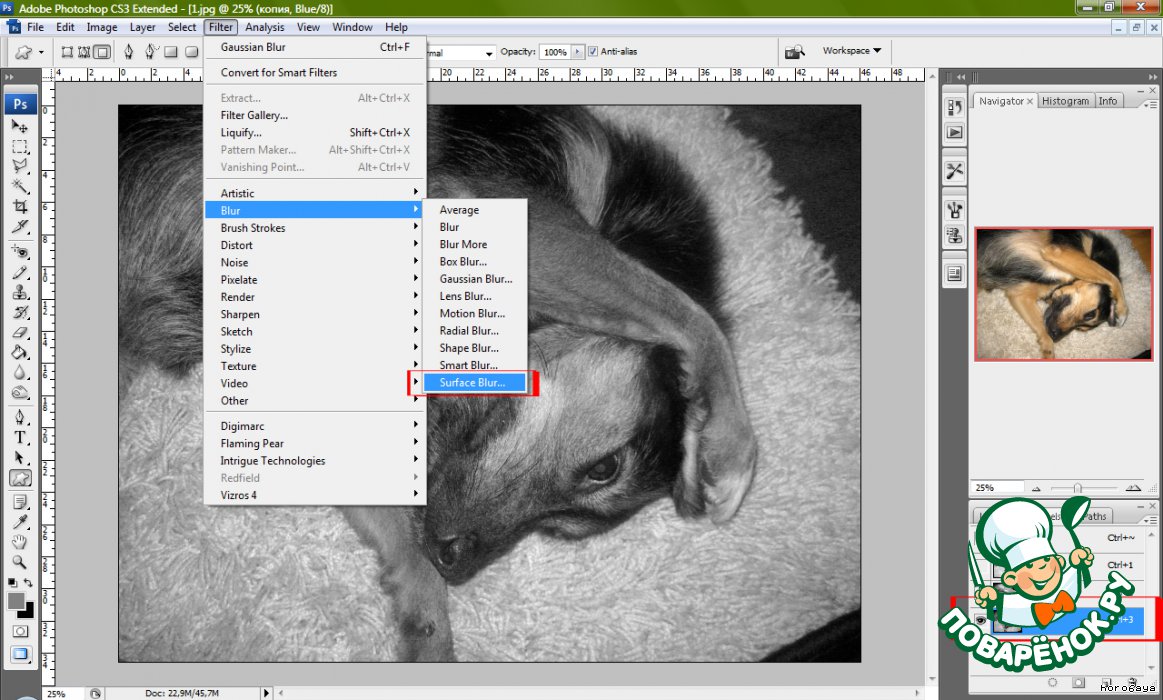Toggle the Anti-alias checkbox
Viewport: 1163px width, 700px height.
(593, 52)
